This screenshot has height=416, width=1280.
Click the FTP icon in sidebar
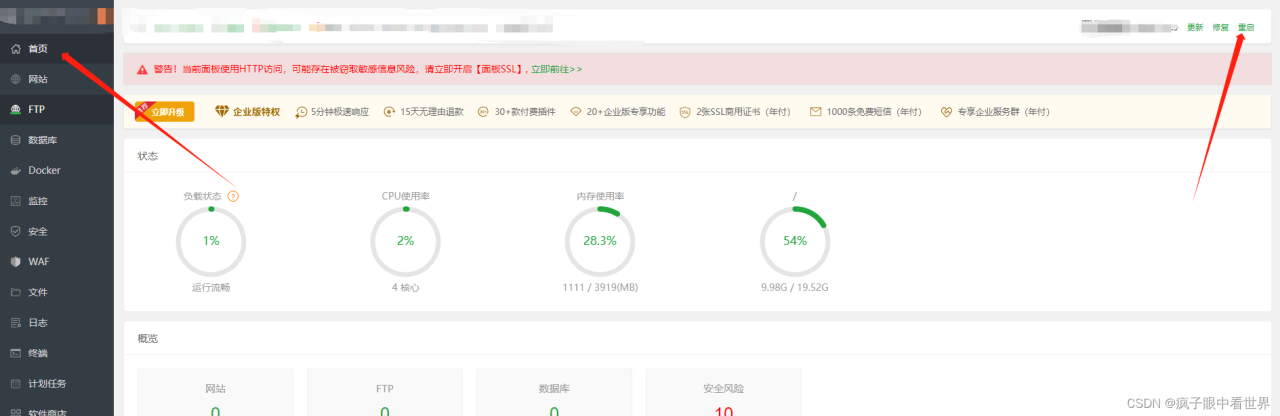coord(15,109)
